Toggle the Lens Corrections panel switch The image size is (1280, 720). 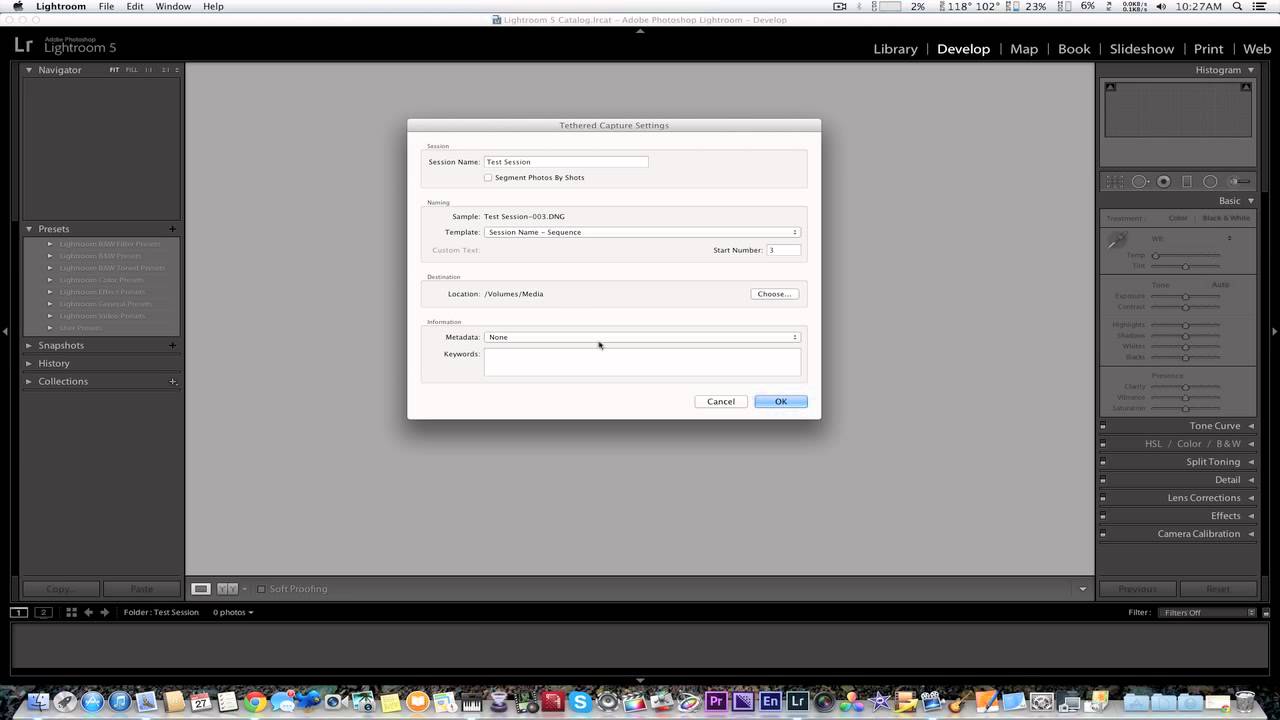coord(1103,498)
